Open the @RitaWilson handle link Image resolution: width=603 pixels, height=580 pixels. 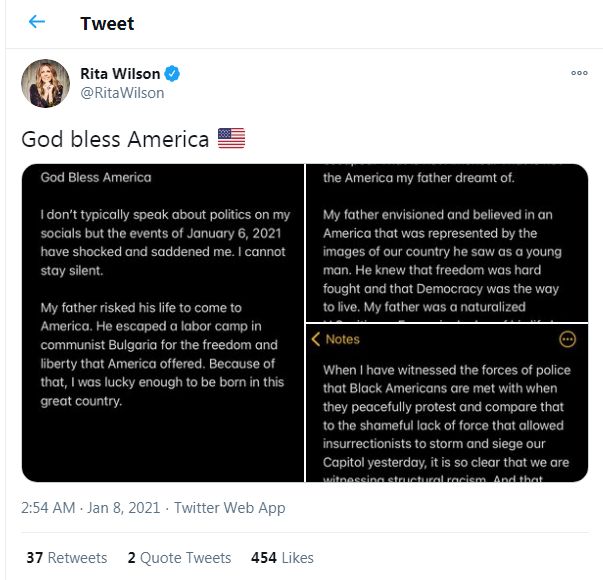pyautogui.click(x=122, y=92)
